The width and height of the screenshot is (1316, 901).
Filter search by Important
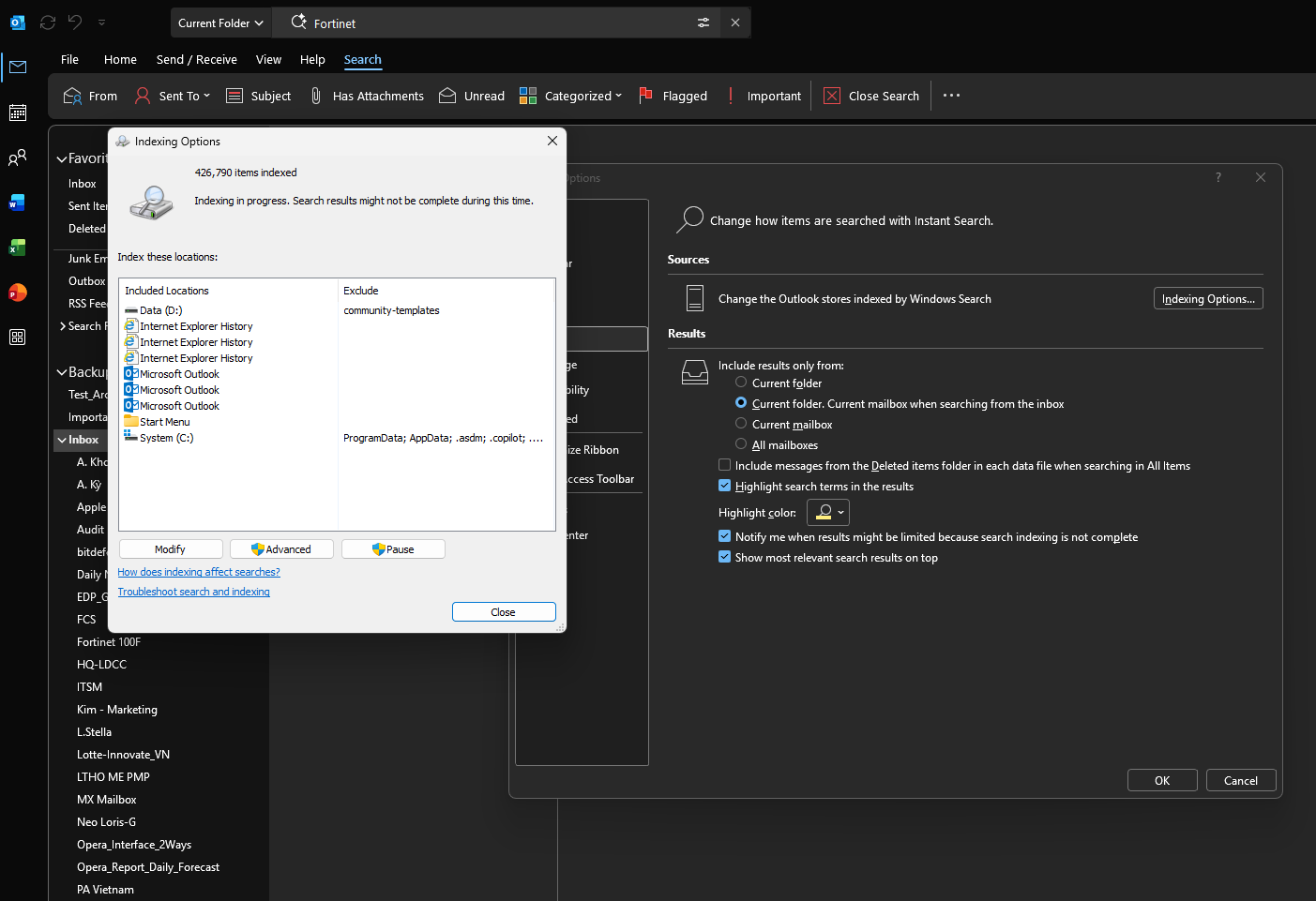764,96
